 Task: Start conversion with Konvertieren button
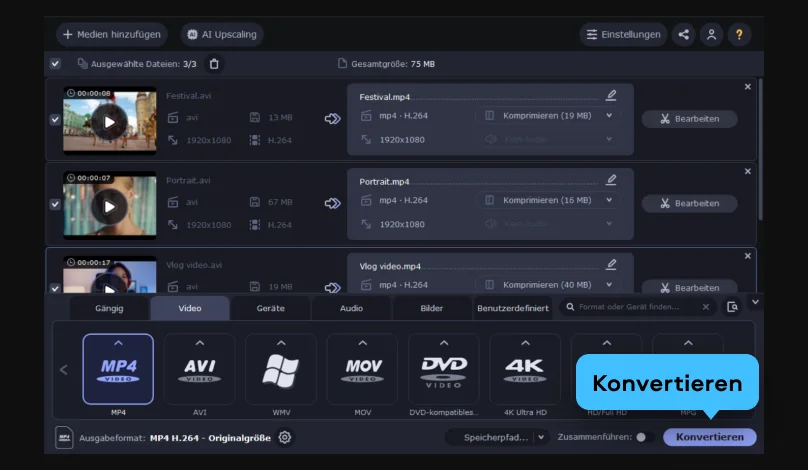[710, 437]
